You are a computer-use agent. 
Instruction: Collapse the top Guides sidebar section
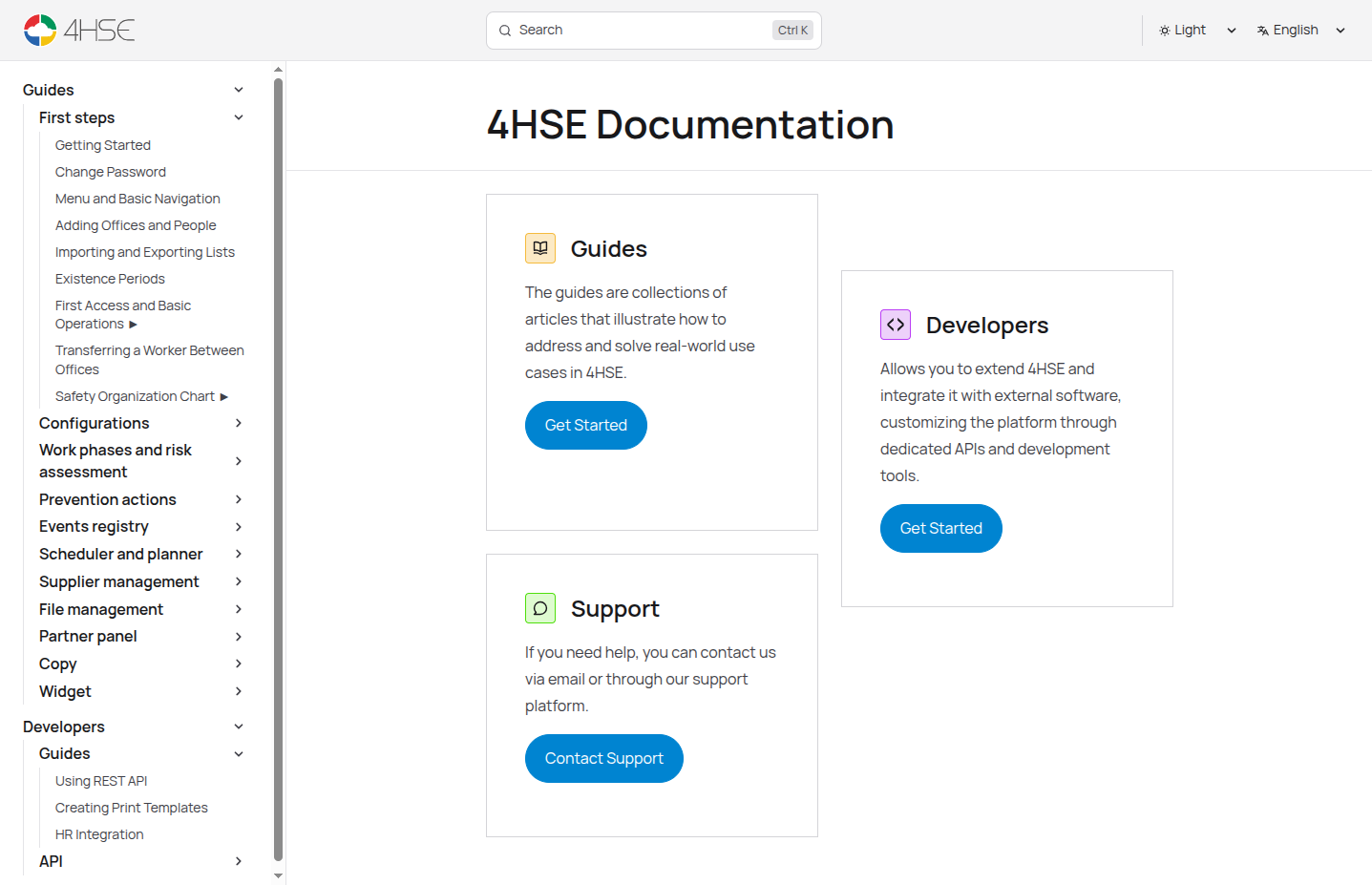pyautogui.click(x=134, y=90)
